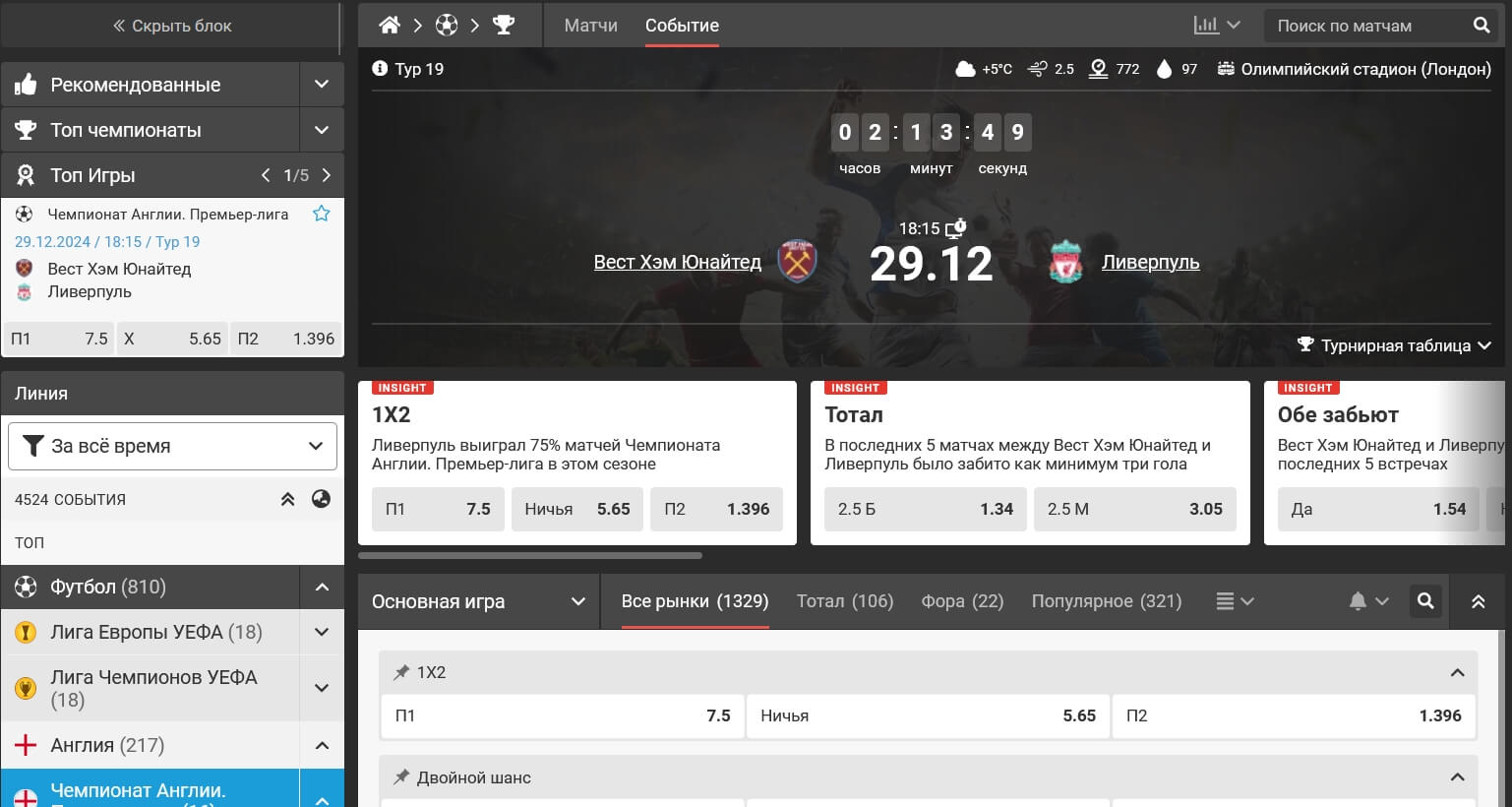Image resolution: width=1512 pixels, height=807 pixels.
Task: Click the pin icon beside Двойной шанс
Action: click(401, 777)
